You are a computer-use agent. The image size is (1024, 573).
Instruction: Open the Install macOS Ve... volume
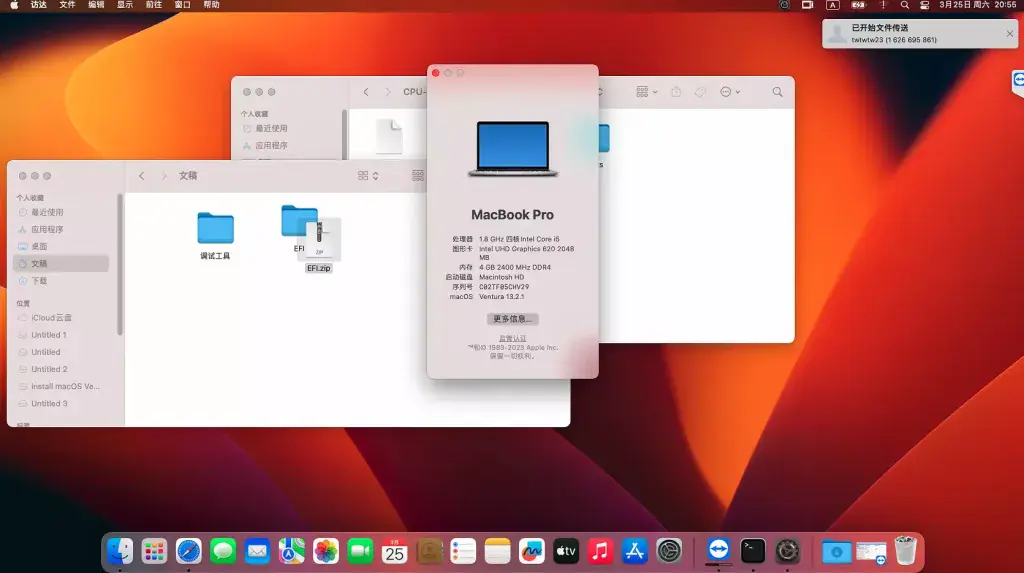(x=65, y=386)
